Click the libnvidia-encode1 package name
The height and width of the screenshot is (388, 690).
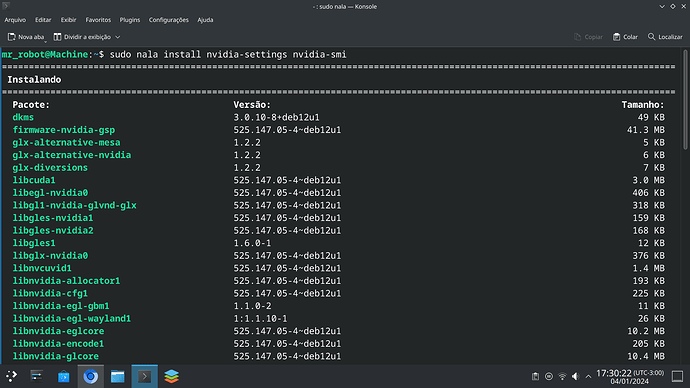[x=58, y=344]
